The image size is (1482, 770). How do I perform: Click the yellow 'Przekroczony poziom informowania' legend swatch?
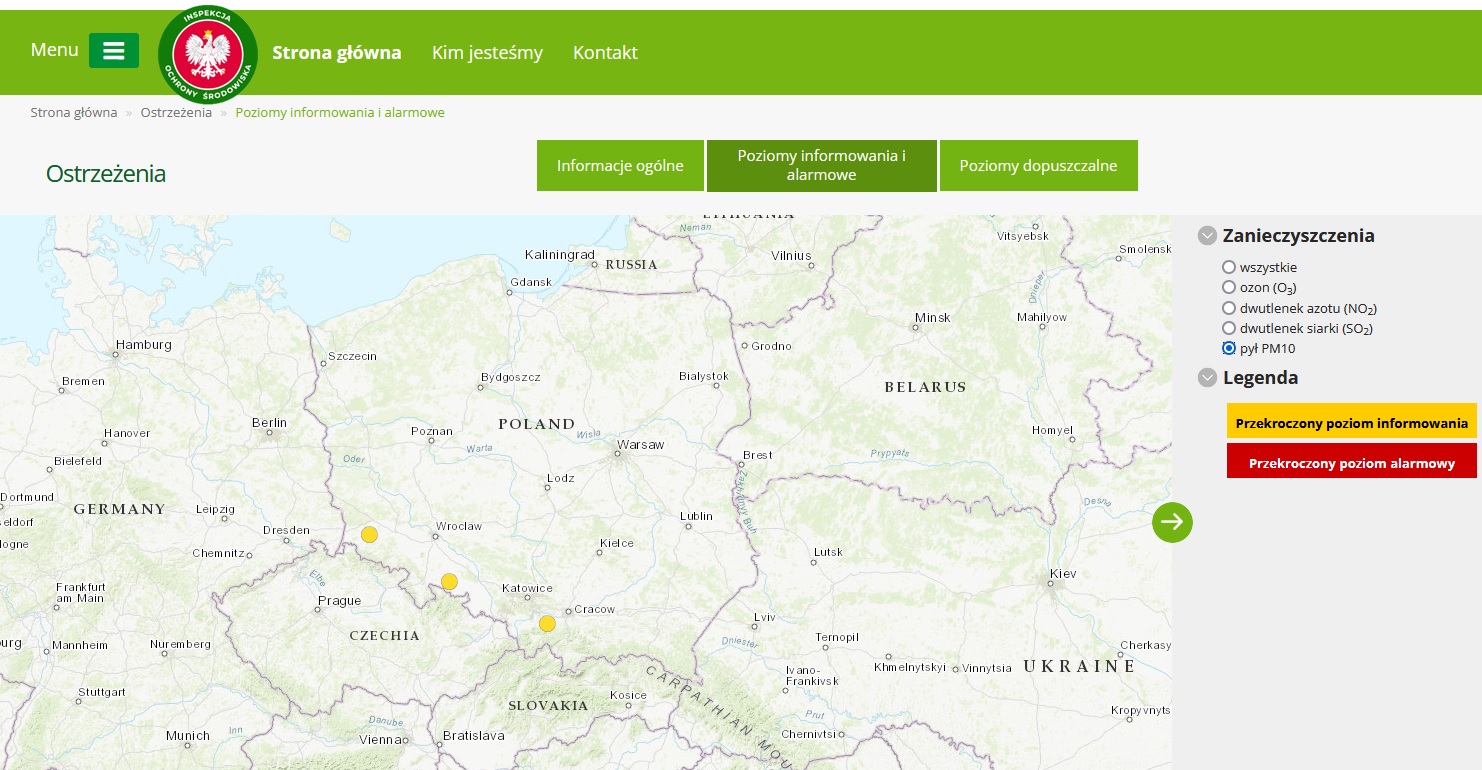(1352, 421)
